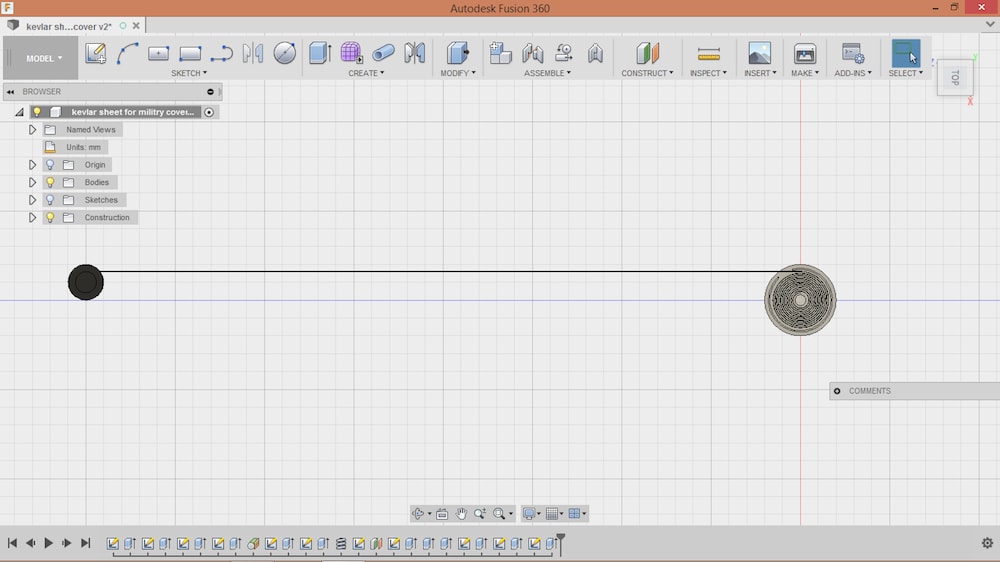Open the Measure inspect tool

(709, 54)
